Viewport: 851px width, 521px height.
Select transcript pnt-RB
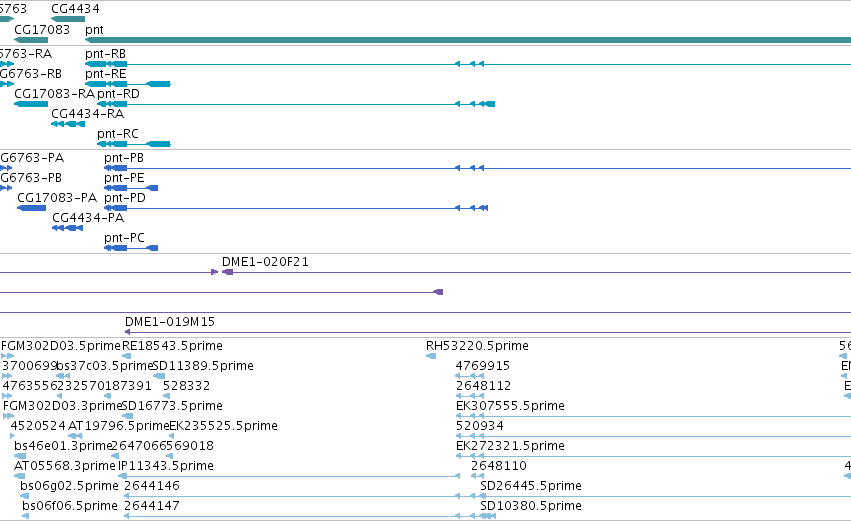468,64
